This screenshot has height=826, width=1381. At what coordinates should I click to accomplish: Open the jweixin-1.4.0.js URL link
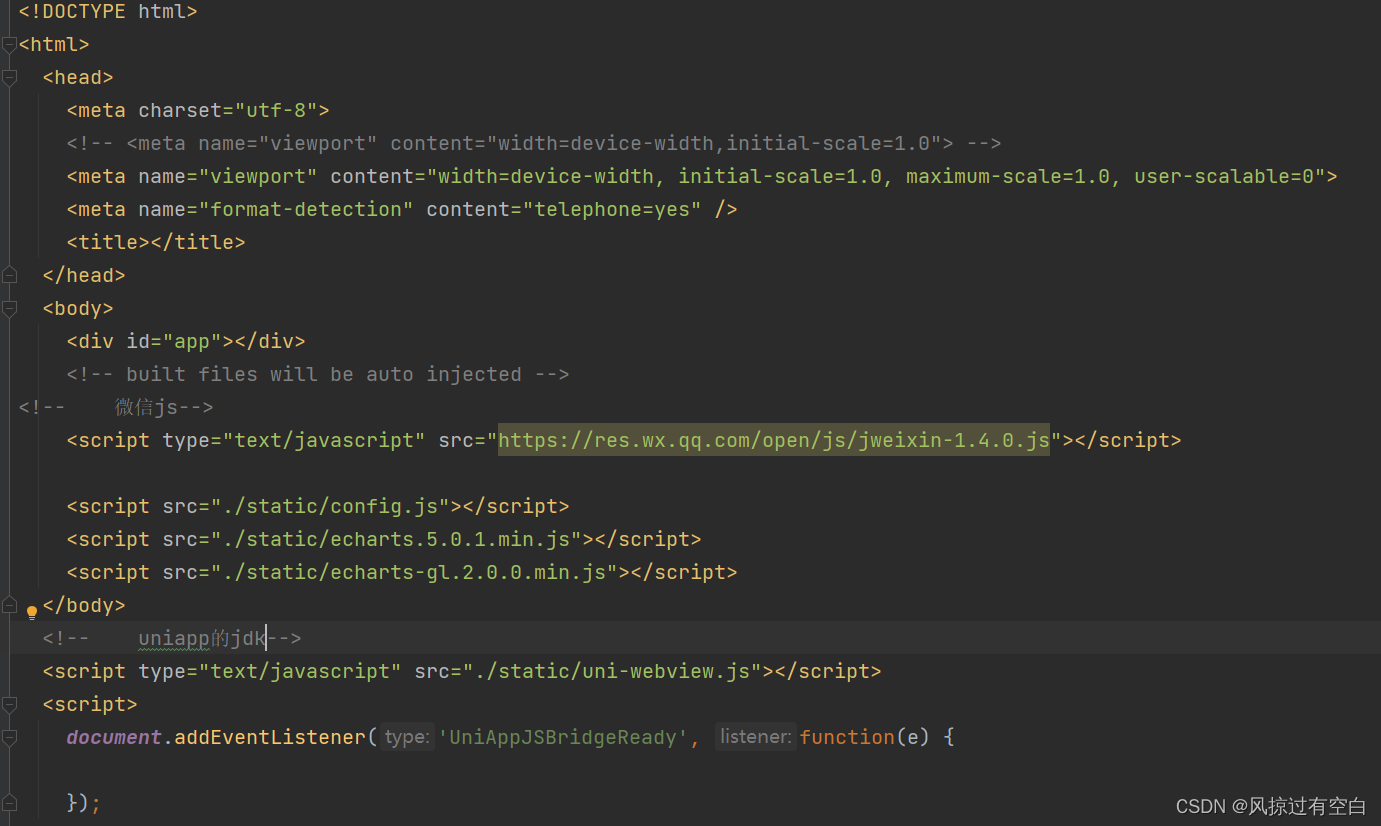click(x=774, y=440)
